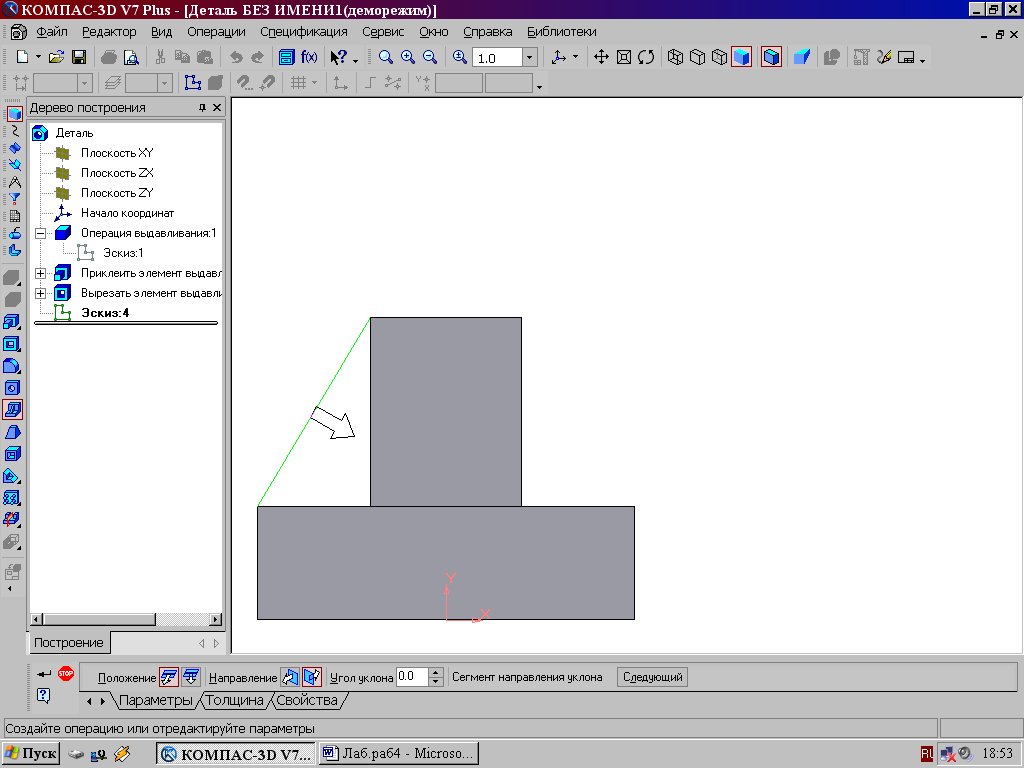The image size is (1024, 768).
Task: Increase Угол уклона spinner value
Action: point(435,672)
